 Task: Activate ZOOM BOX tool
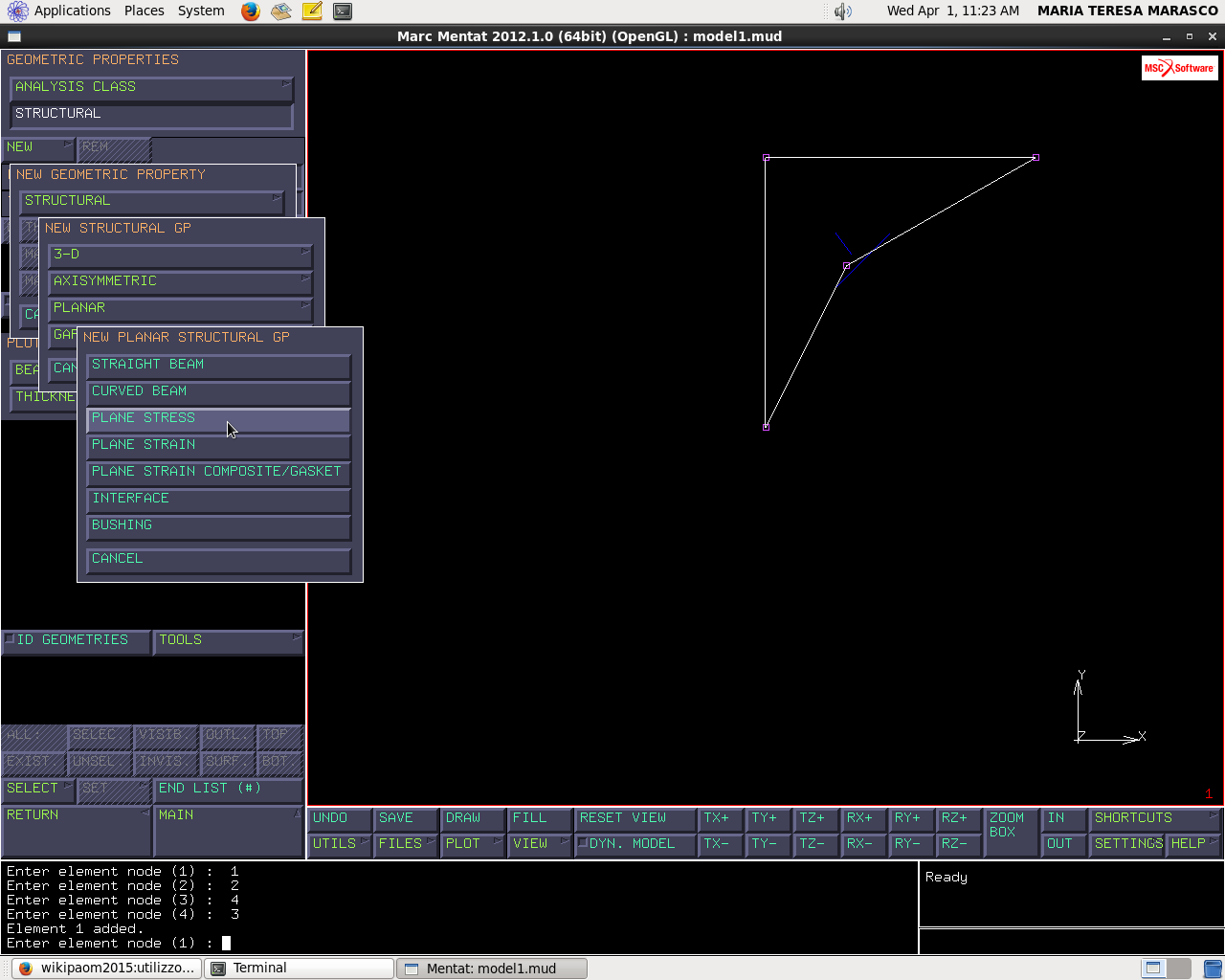point(1012,832)
